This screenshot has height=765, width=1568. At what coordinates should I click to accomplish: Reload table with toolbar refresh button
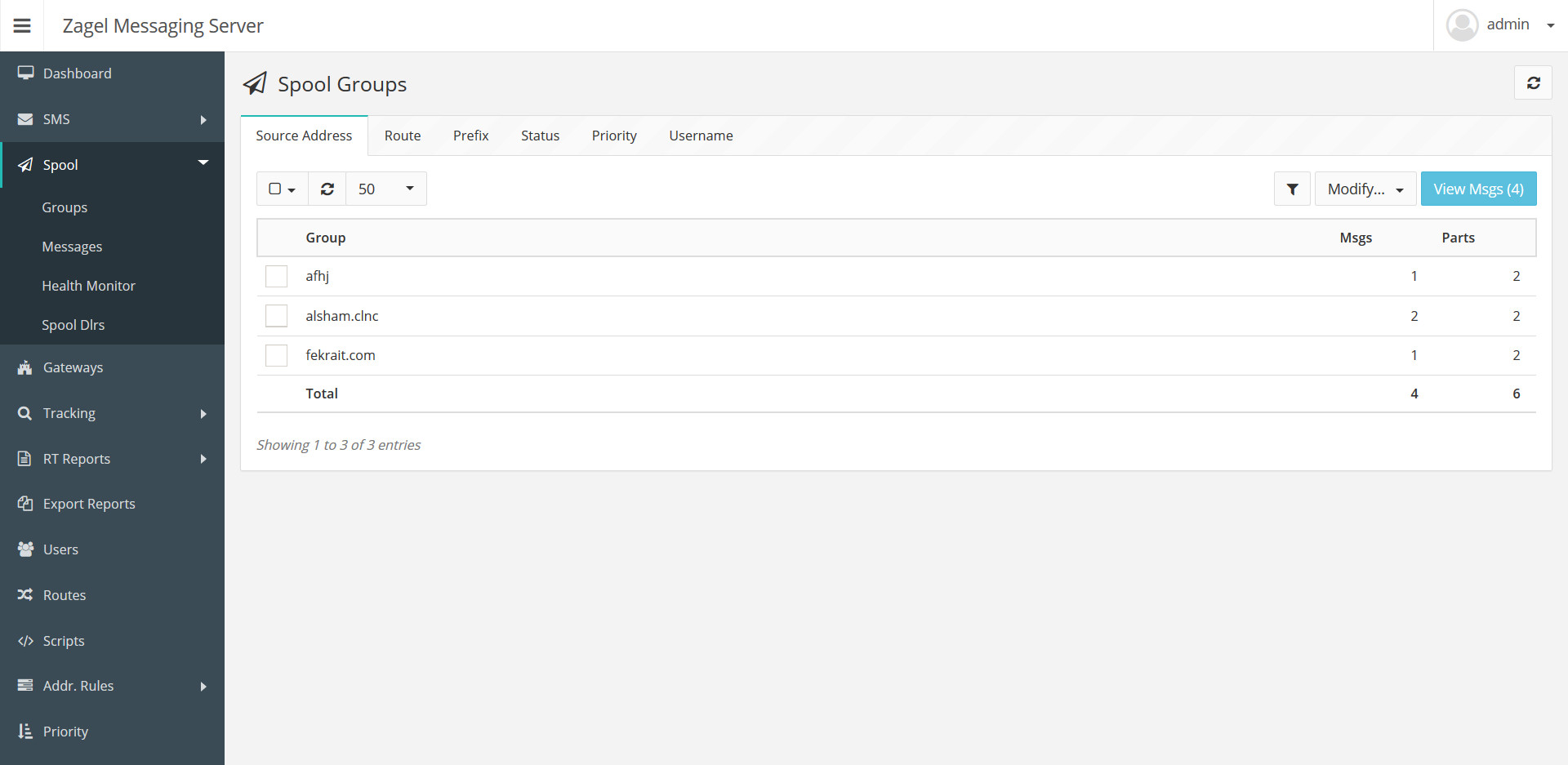click(x=327, y=189)
